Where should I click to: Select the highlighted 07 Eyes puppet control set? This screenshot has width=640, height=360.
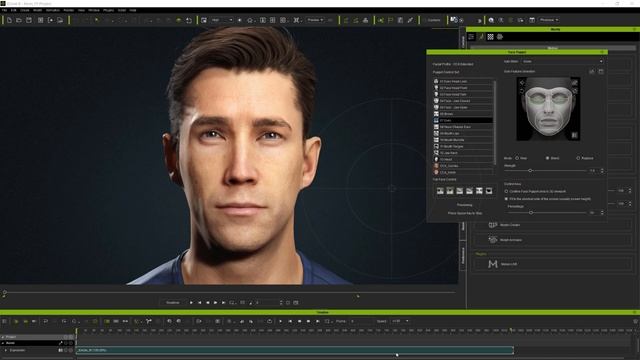[x=463, y=120]
